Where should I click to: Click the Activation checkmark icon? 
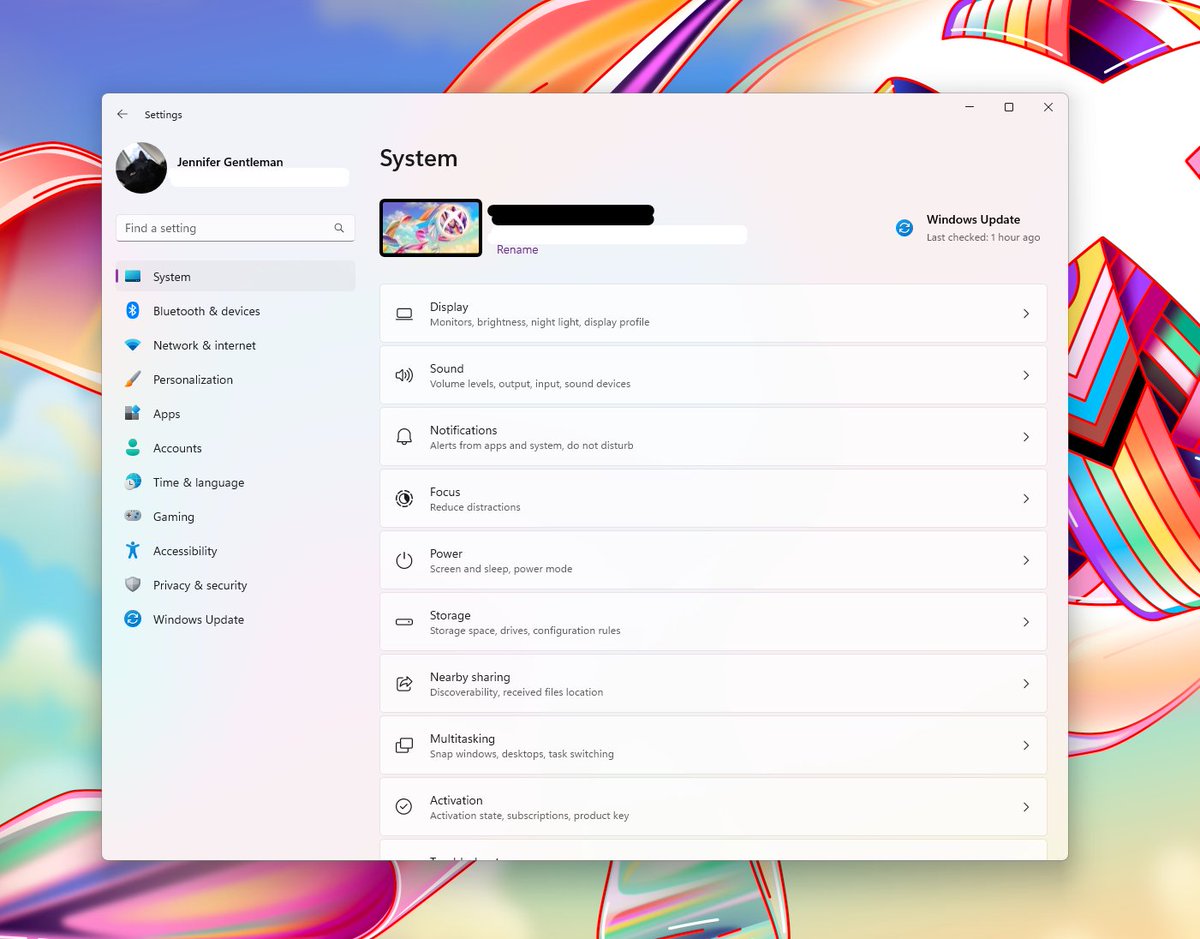point(404,807)
